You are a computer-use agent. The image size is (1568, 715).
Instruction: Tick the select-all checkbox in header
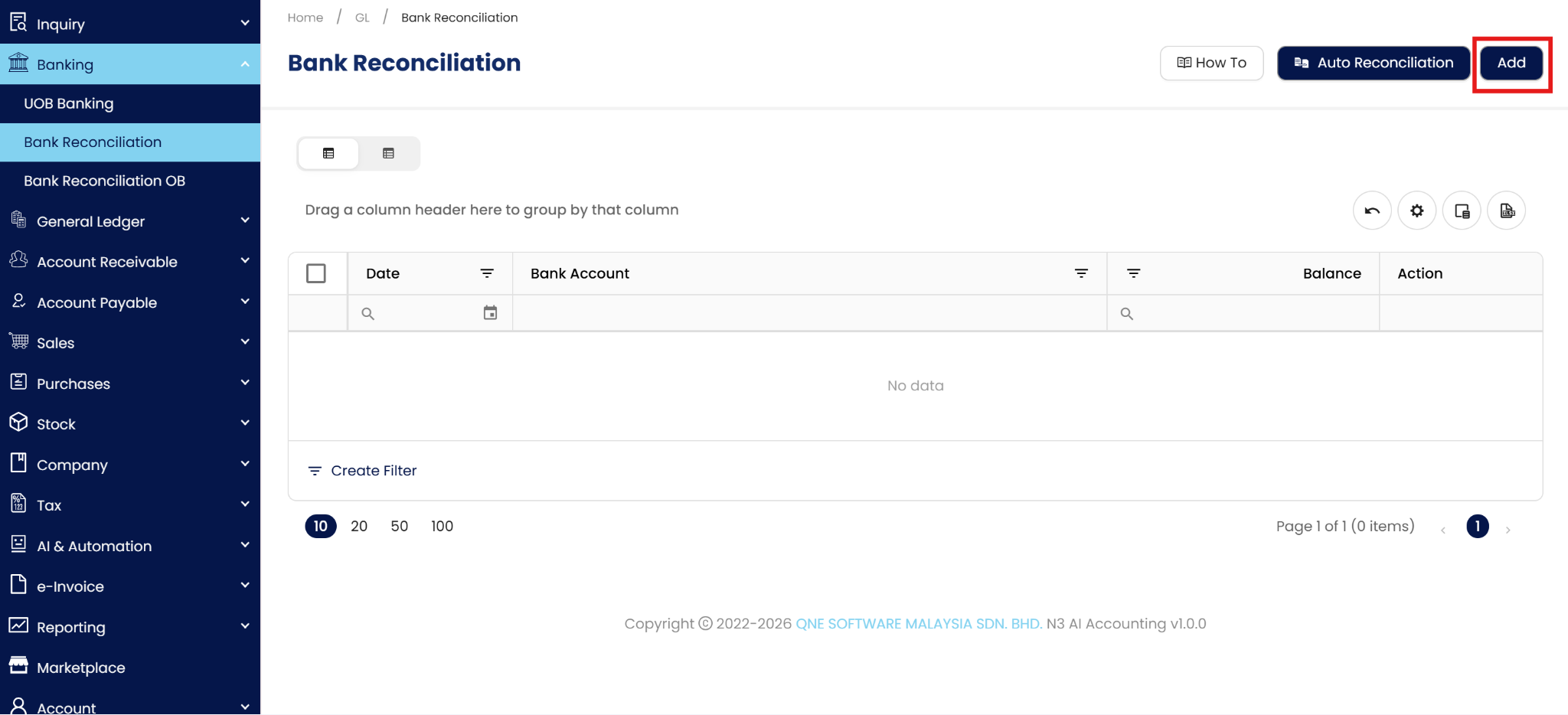pos(316,273)
